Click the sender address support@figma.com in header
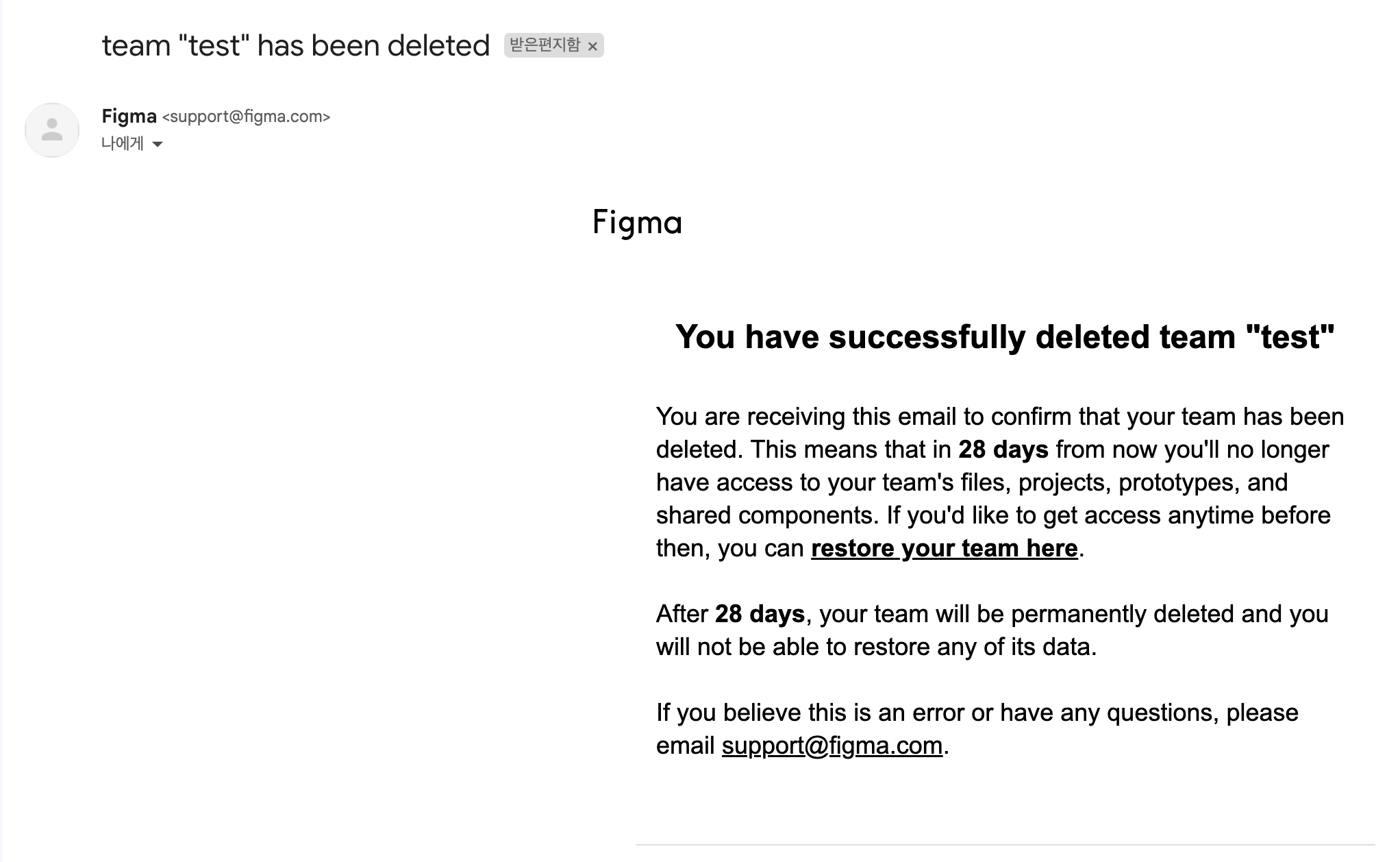This screenshot has height=862, width=1400. point(246,116)
